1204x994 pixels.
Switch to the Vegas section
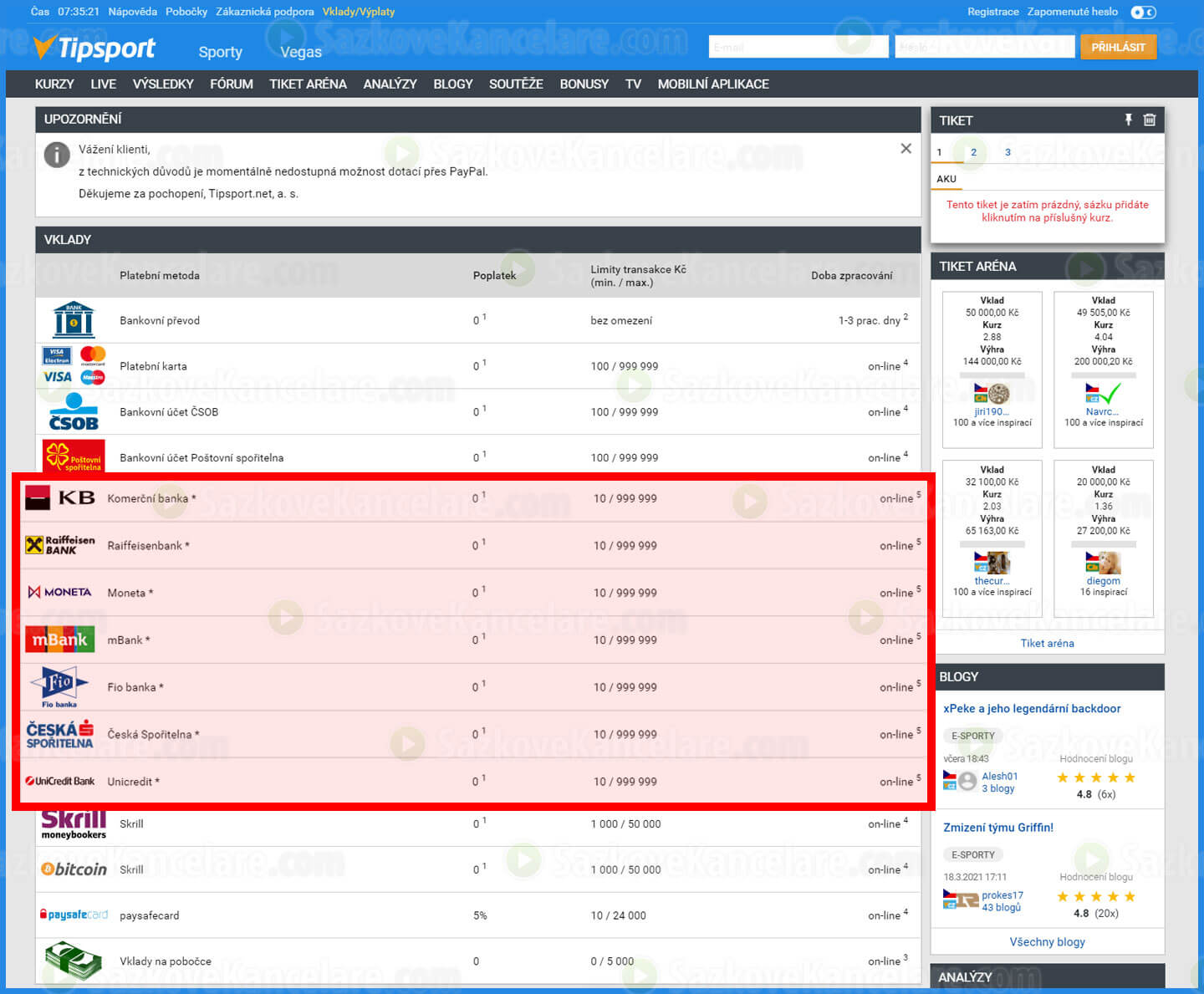click(x=301, y=52)
